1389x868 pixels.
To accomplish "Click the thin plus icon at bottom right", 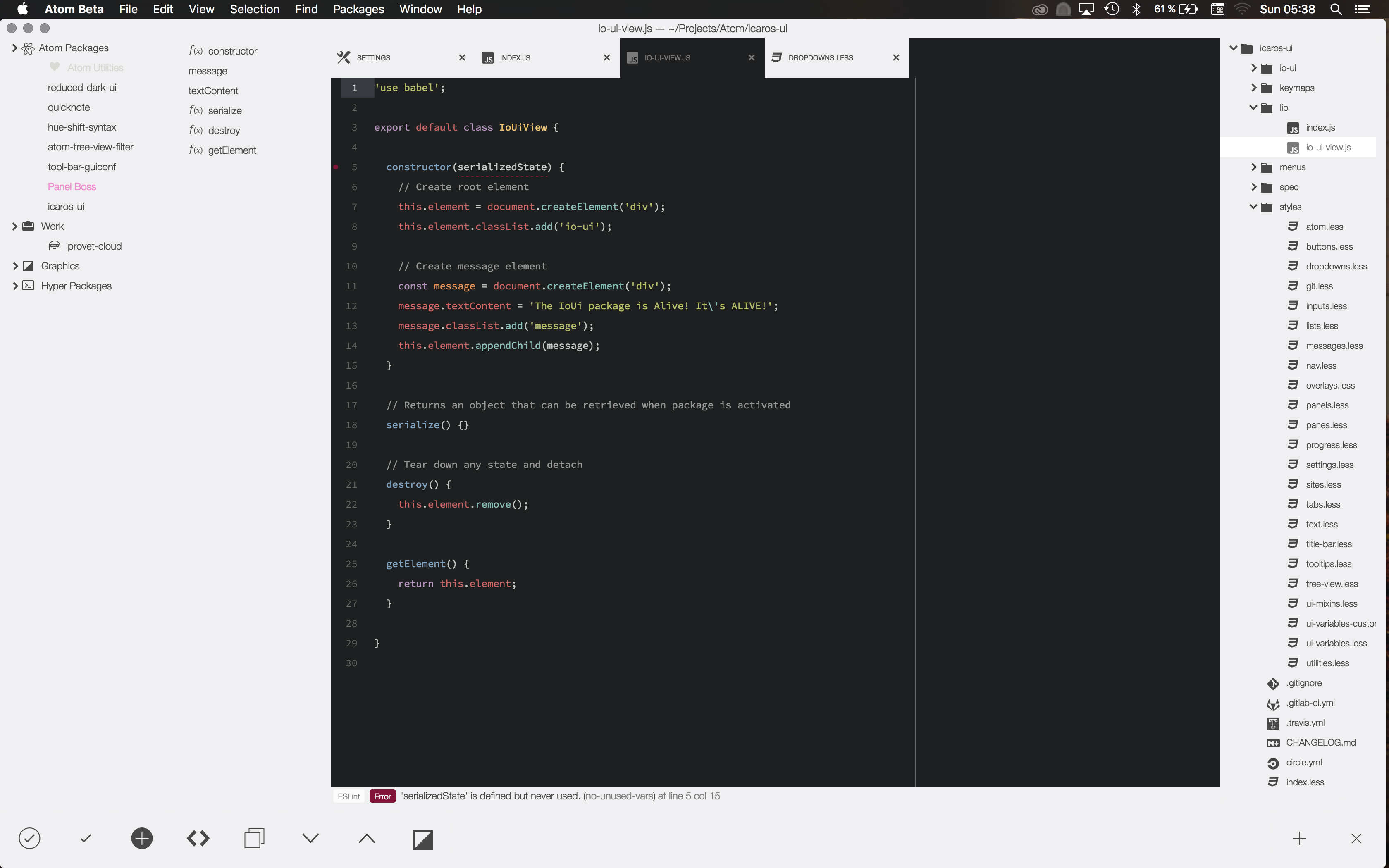I will click(x=1299, y=838).
